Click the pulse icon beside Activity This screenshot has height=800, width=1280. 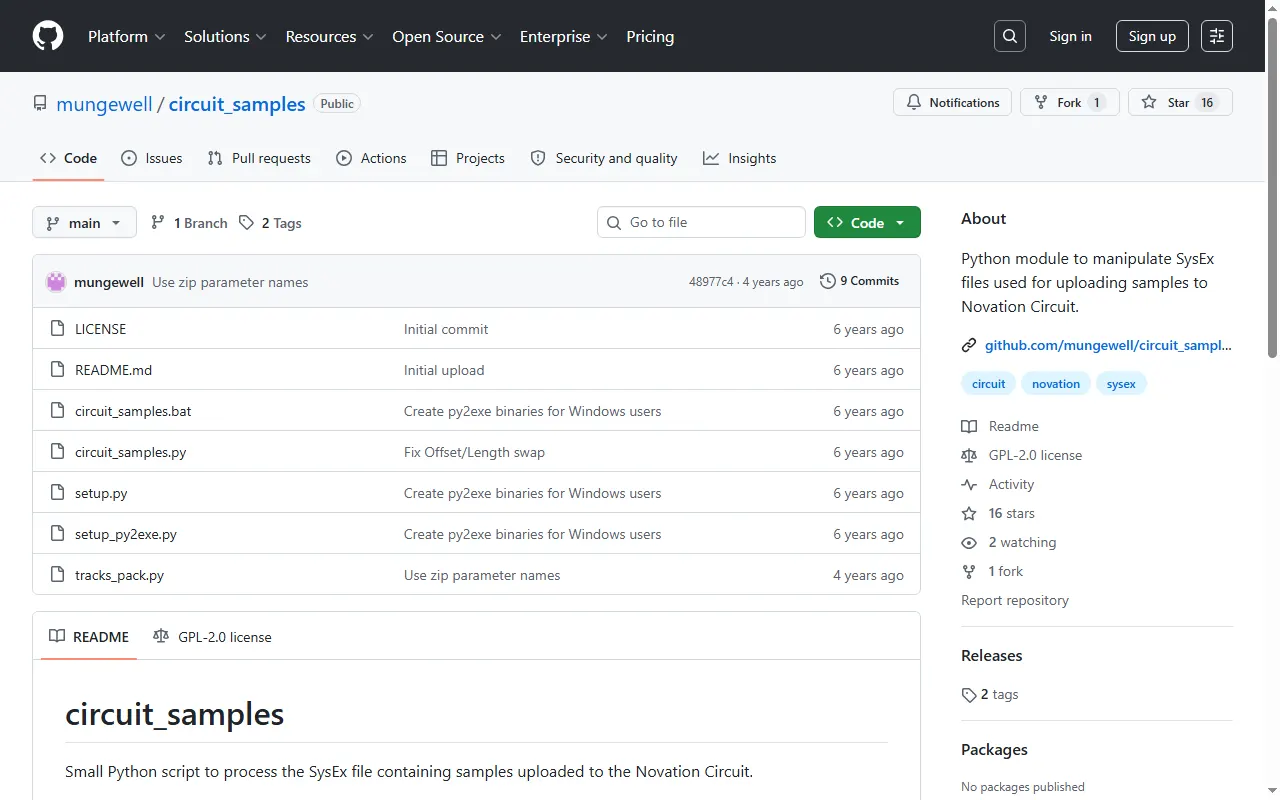point(969,484)
